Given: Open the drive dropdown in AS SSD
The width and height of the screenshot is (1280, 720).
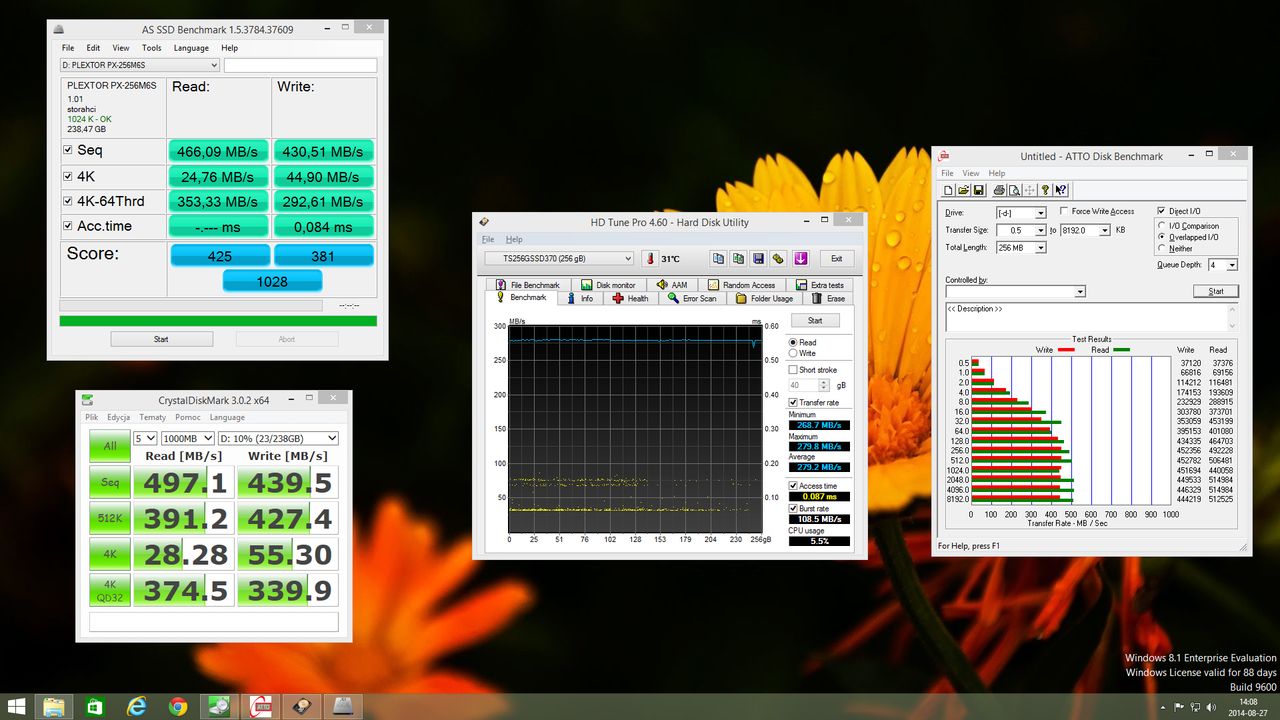Looking at the screenshot, I should [139, 65].
